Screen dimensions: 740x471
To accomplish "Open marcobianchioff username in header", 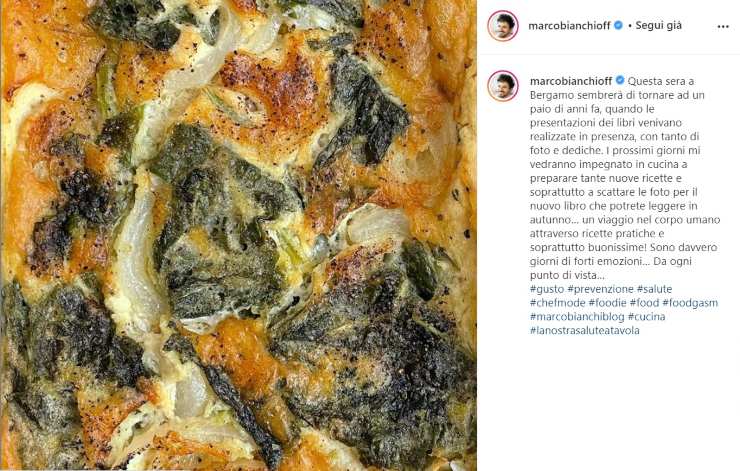I will [x=569, y=26].
